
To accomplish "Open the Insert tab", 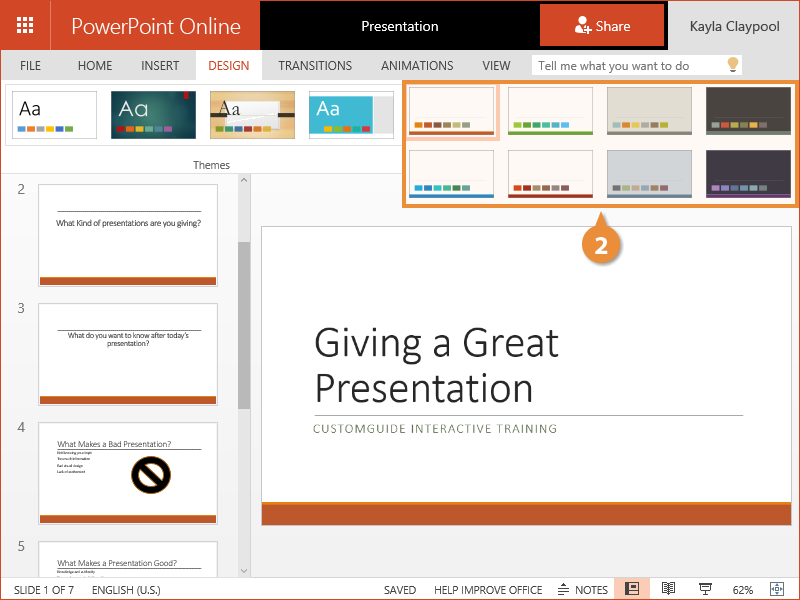I will (160, 66).
